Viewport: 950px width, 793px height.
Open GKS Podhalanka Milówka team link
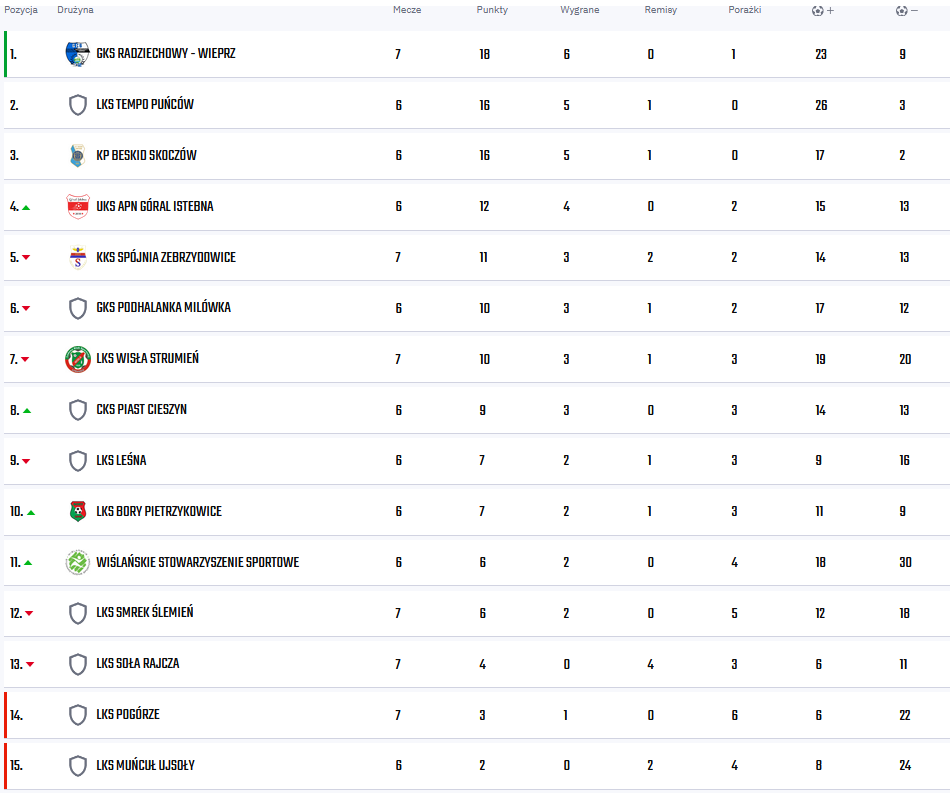(164, 308)
